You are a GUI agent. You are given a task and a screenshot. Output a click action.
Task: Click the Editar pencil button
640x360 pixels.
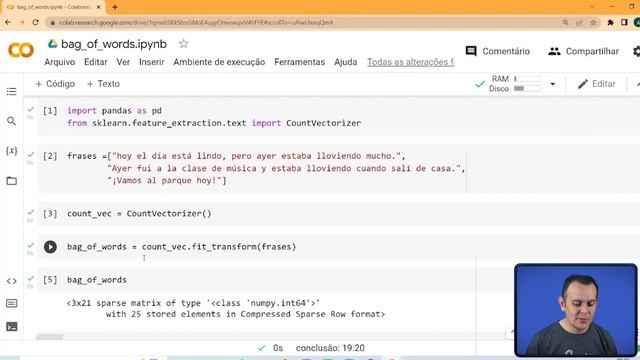click(596, 84)
